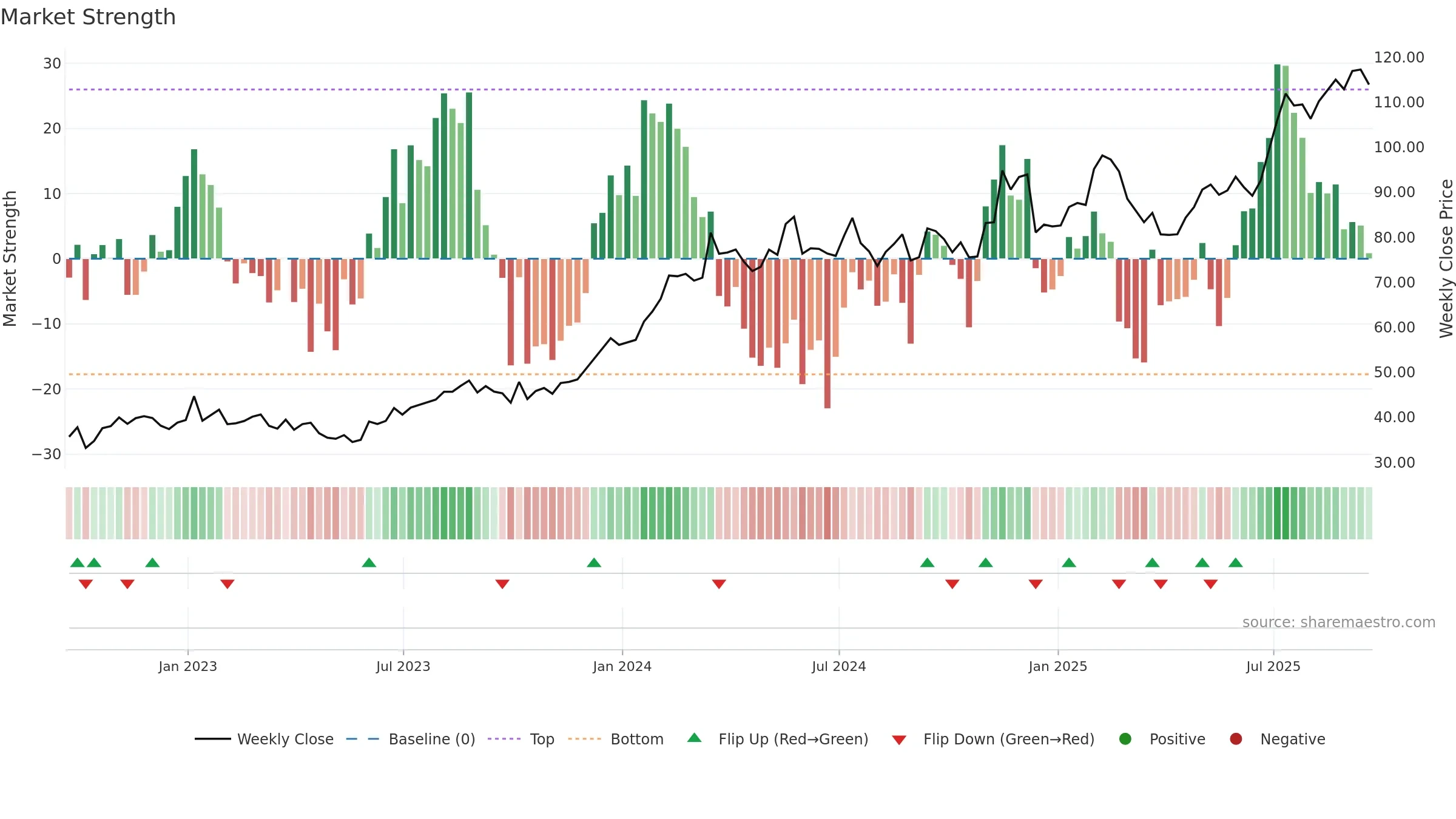Click the 80.00 price axis label

click(x=1394, y=237)
